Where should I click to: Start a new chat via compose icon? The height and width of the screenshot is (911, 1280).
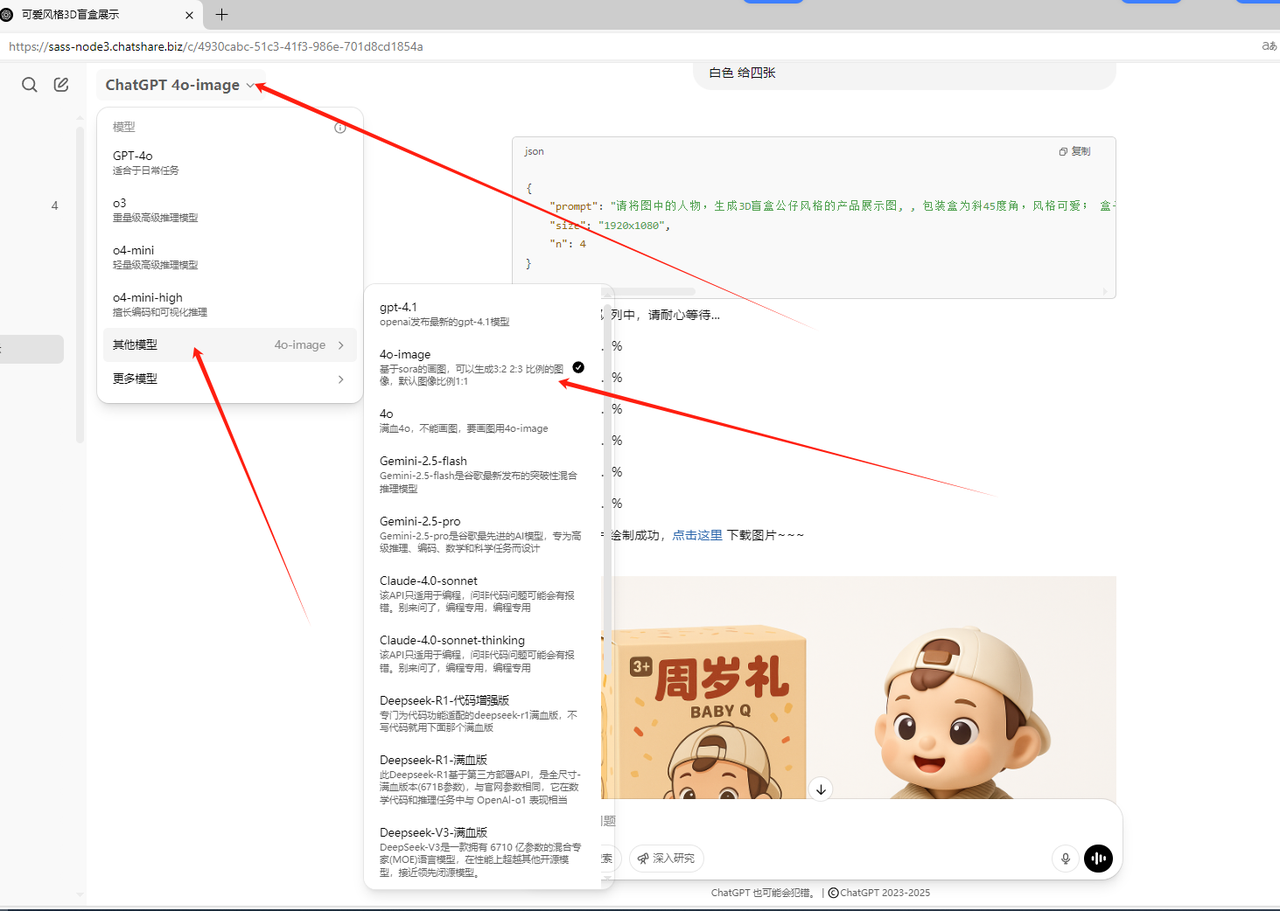click(60, 84)
